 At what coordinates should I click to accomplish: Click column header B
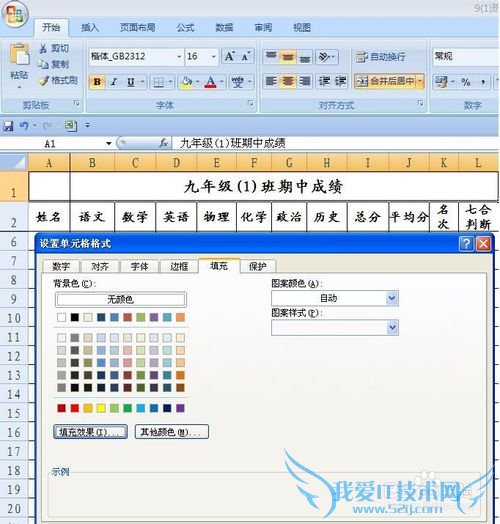92,163
